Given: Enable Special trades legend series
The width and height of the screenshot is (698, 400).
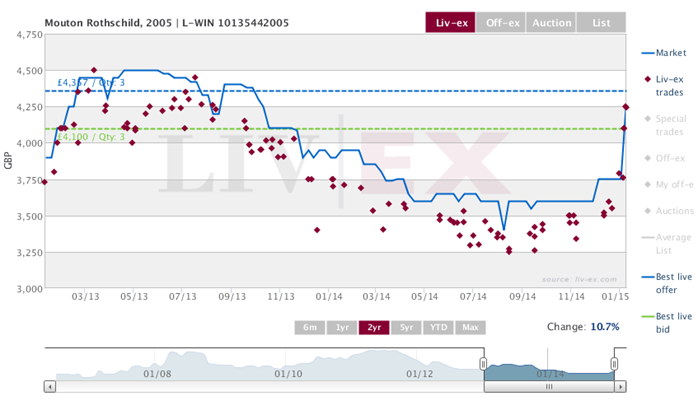Looking at the screenshot, I should coord(666,125).
